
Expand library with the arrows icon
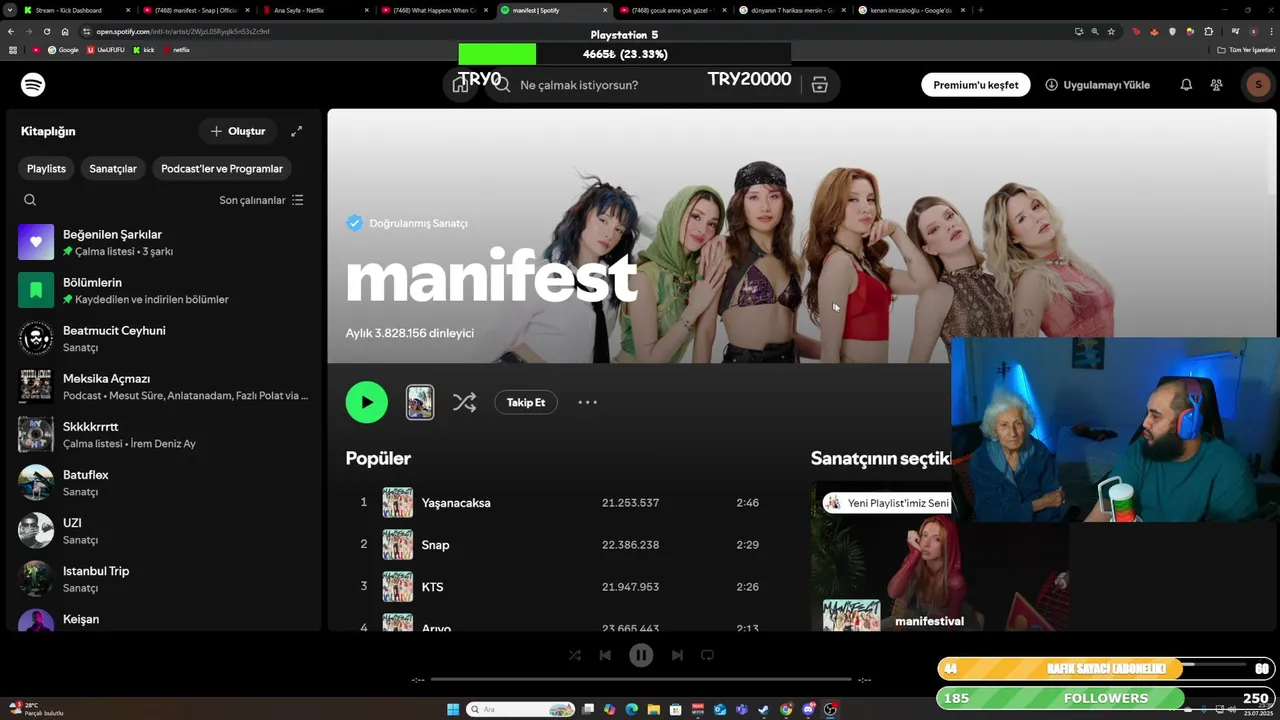[x=296, y=131]
